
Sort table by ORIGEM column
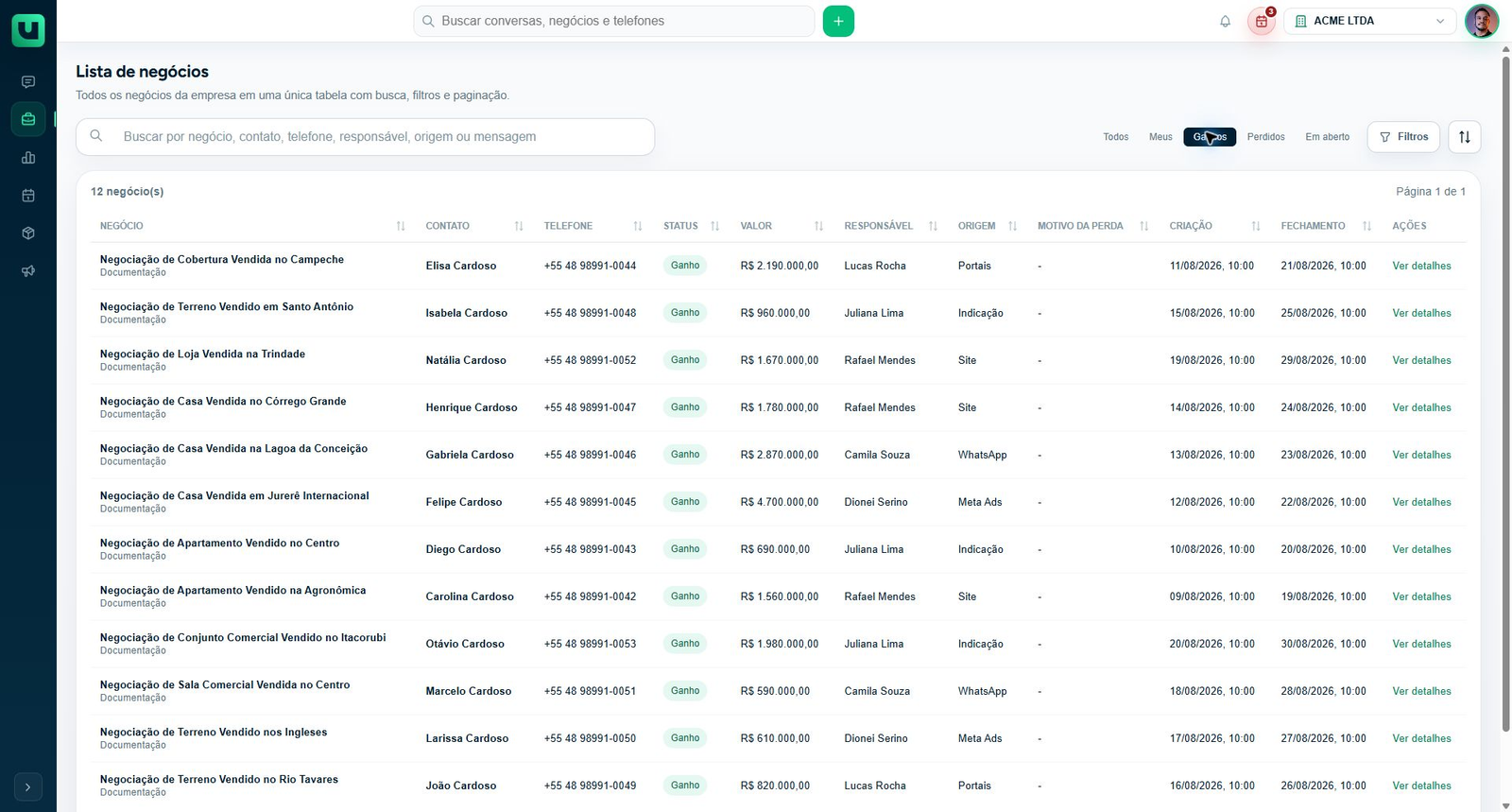tap(1013, 226)
